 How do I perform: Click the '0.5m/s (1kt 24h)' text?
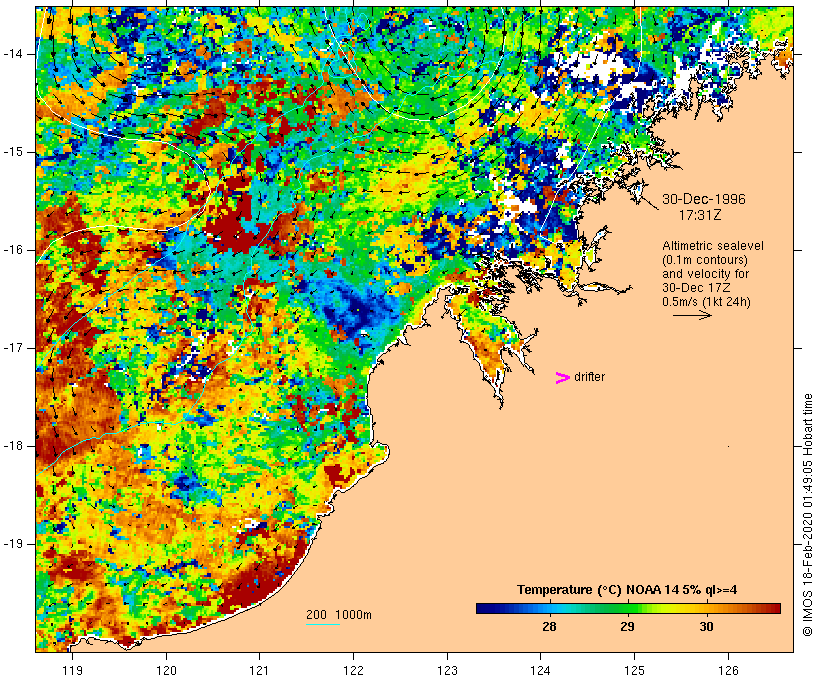[x=706, y=302]
